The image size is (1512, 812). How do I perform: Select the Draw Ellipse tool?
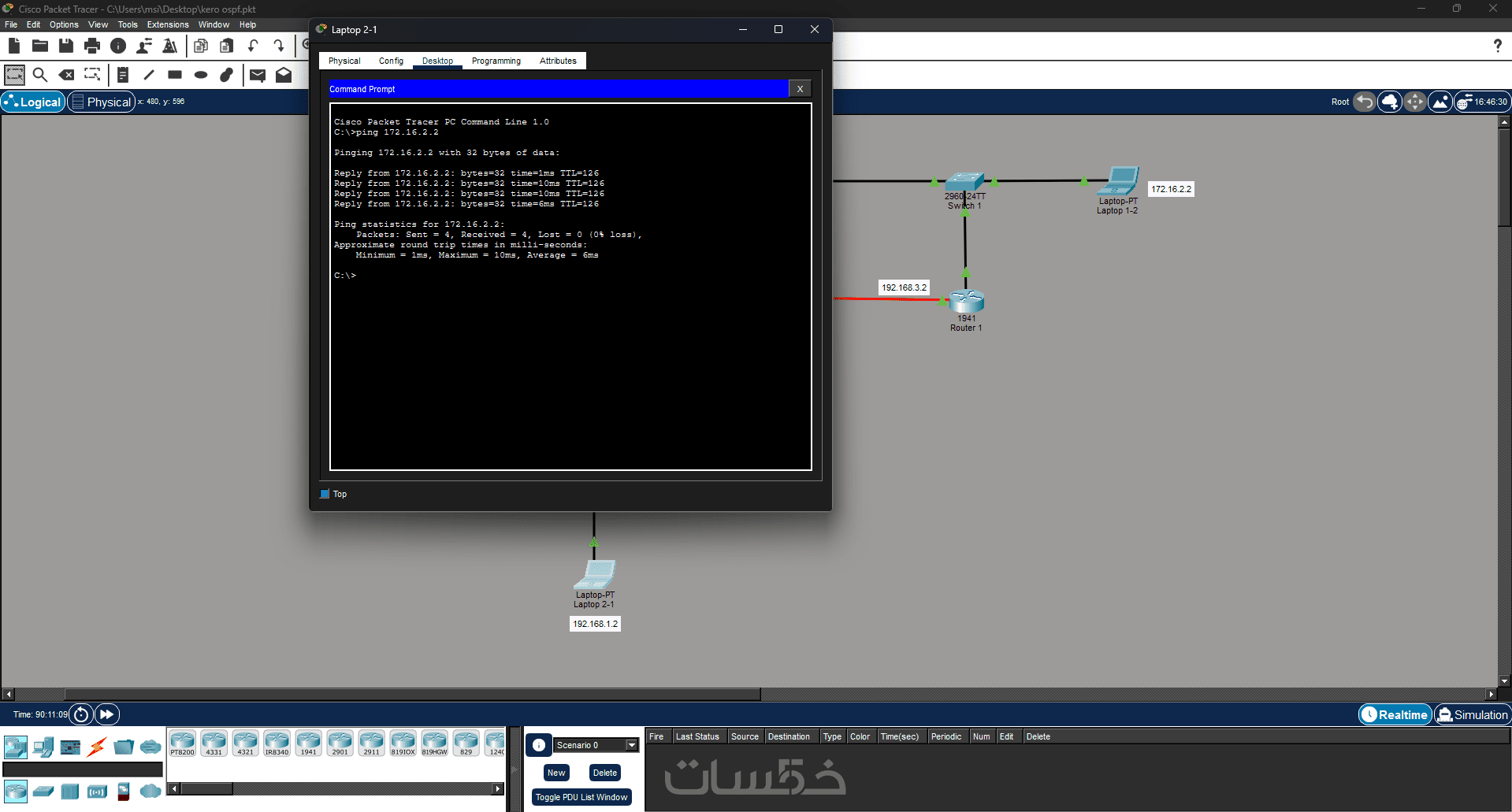click(x=201, y=75)
